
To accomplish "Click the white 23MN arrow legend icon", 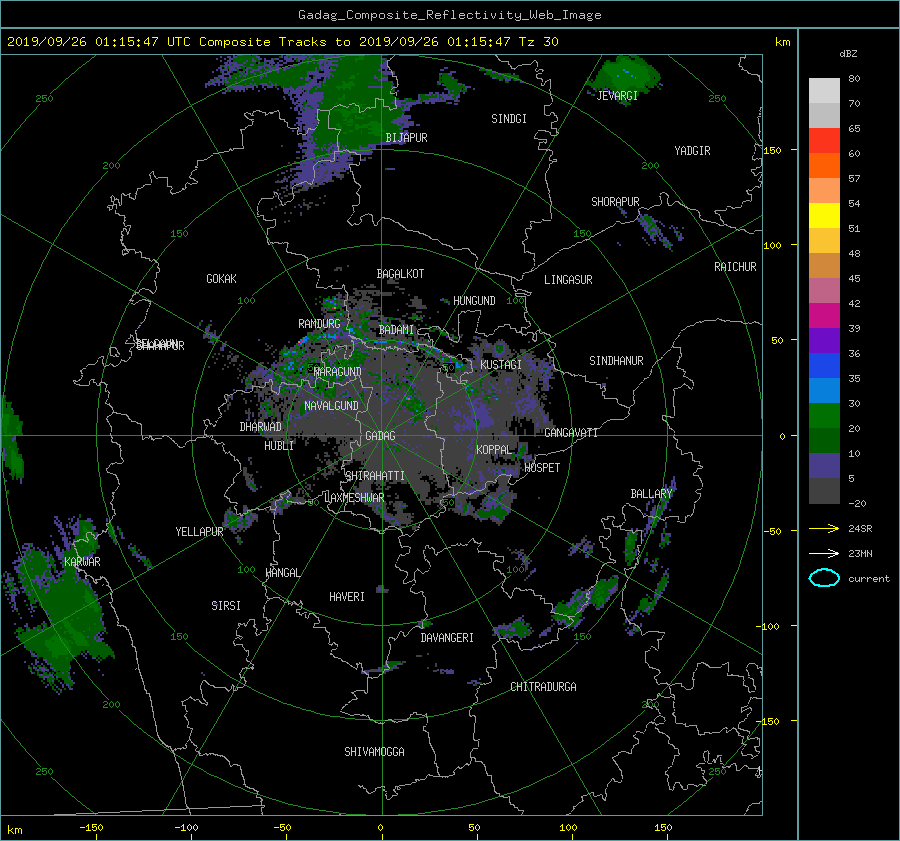I will [824, 553].
